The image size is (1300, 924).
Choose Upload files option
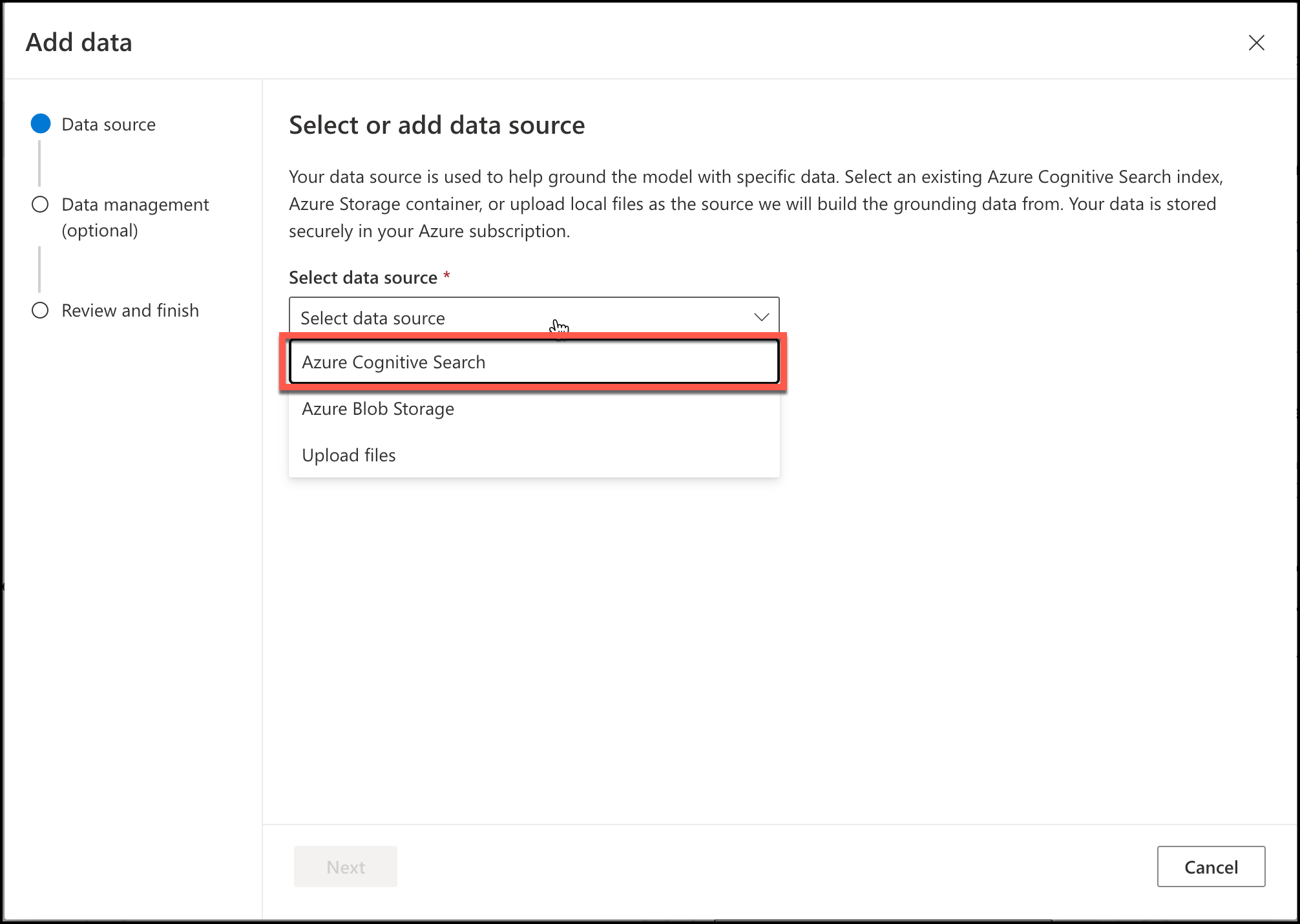[534, 455]
